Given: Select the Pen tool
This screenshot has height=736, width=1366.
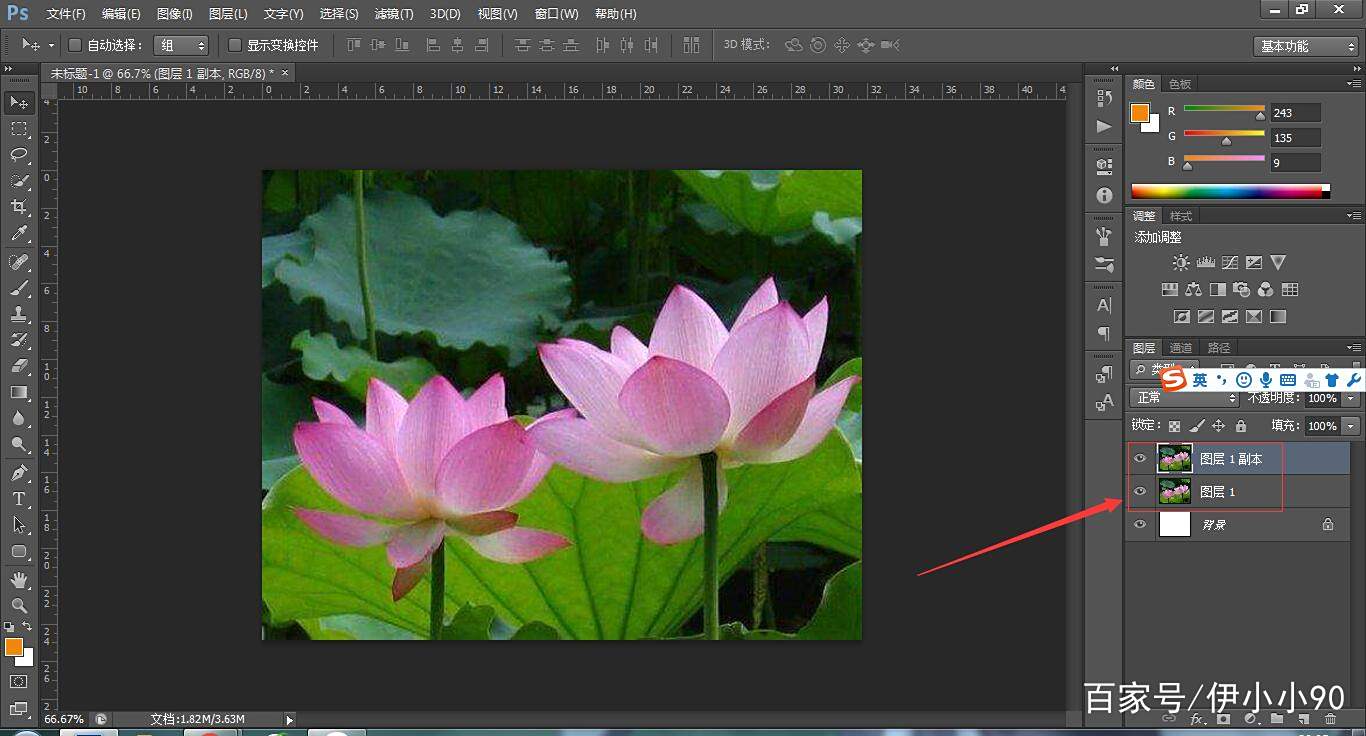Looking at the screenshot, I should (19, 472).
